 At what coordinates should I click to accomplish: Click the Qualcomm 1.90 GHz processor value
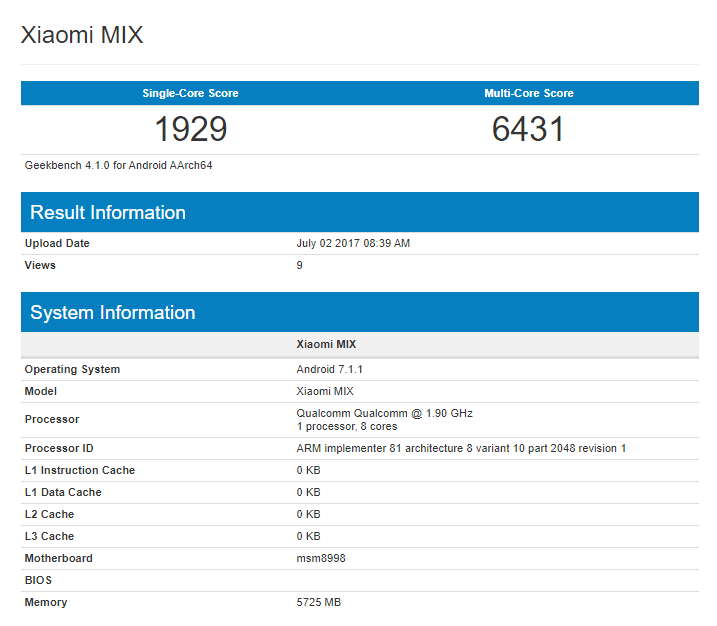(384, 413)
